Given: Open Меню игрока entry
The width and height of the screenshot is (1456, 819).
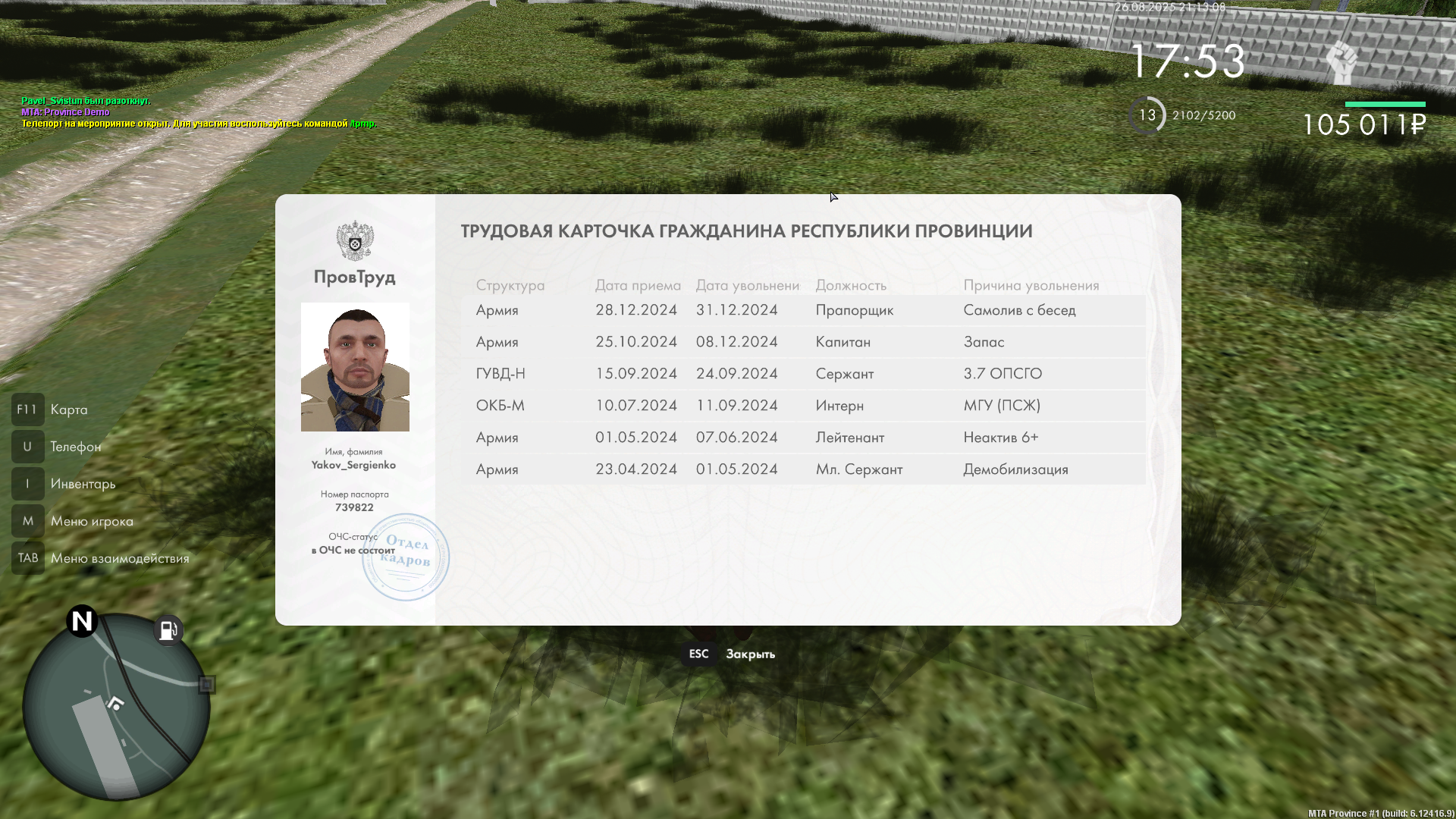Looking at the screenshot, I should [x=91, y=521].
